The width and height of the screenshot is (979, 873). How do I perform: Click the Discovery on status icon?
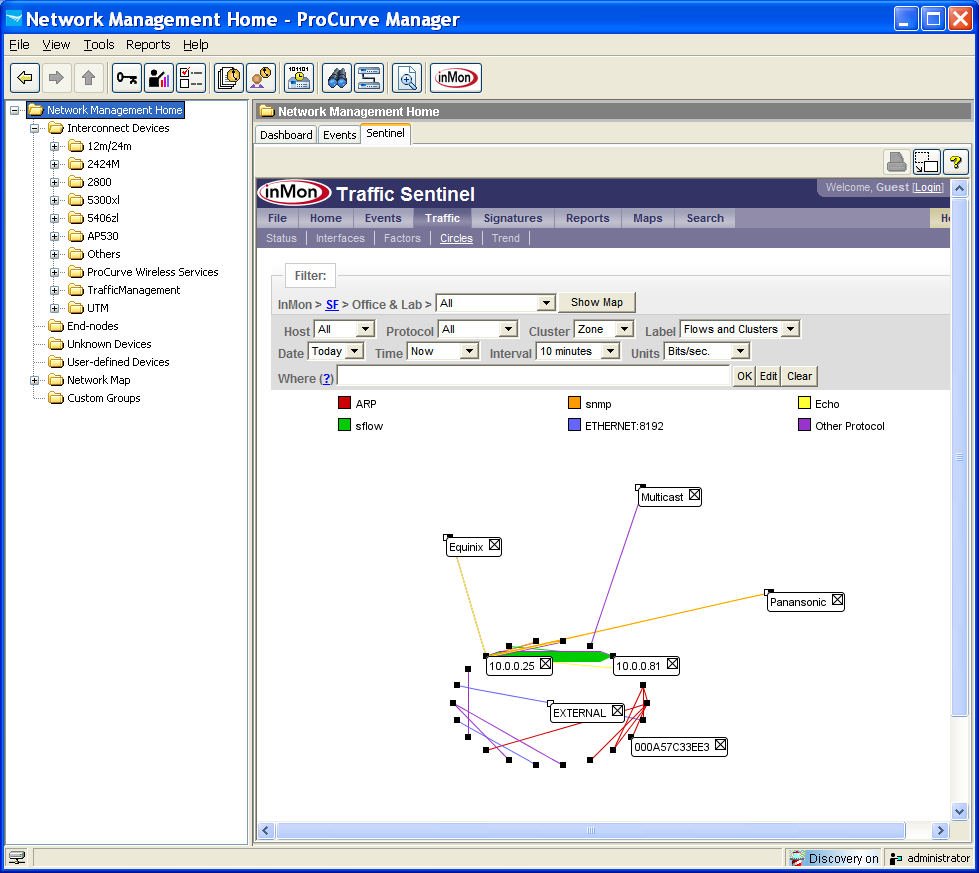pyautogui.click(x=797, y=859)
